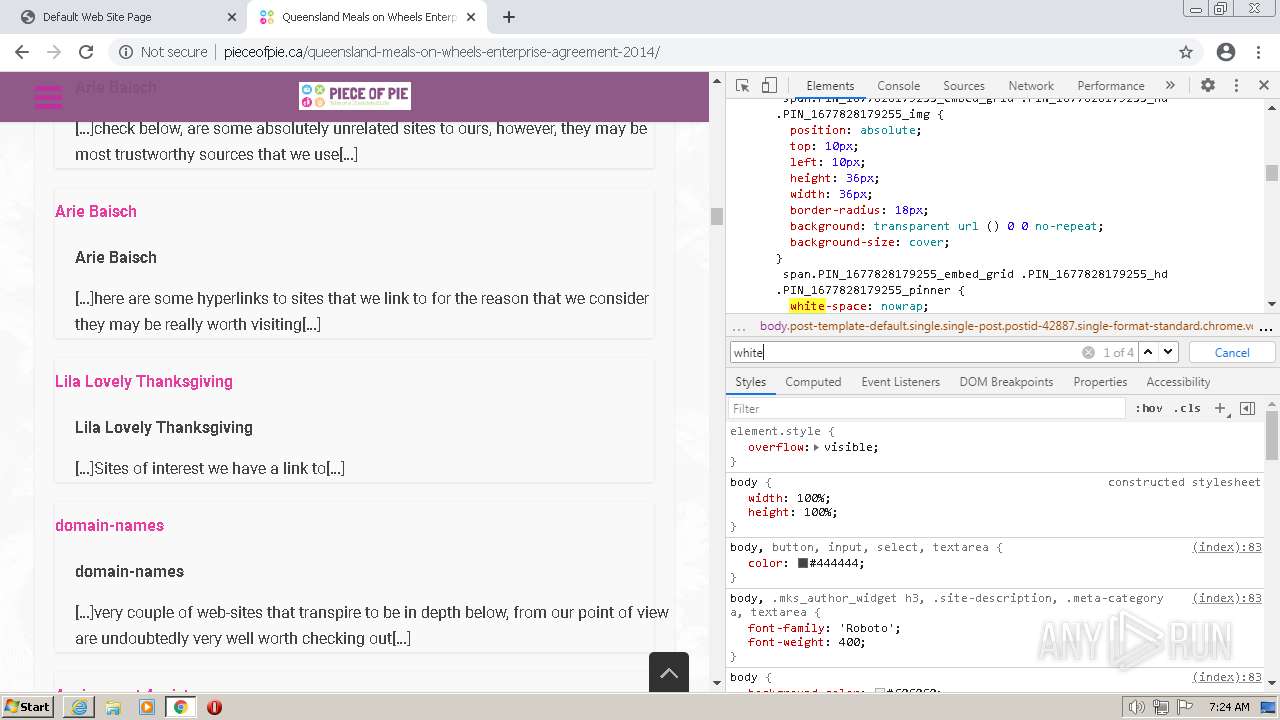Focus the 'white' search input field
The image size is (1280, 720).
point(905,352)
